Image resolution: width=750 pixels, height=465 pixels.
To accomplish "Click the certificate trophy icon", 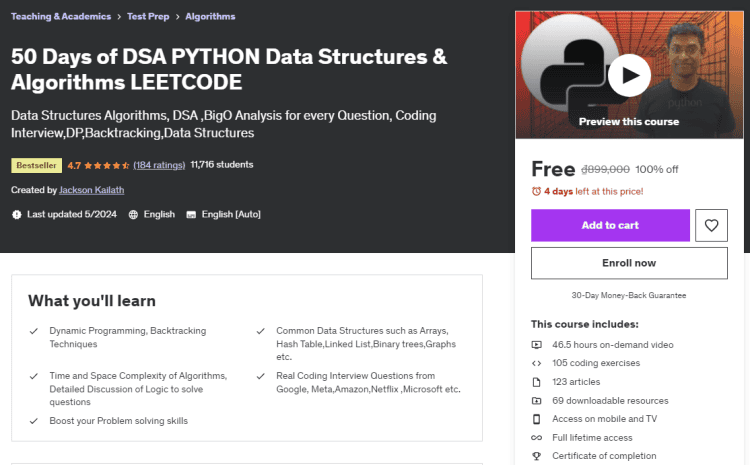I will click(x=537, y=456).
